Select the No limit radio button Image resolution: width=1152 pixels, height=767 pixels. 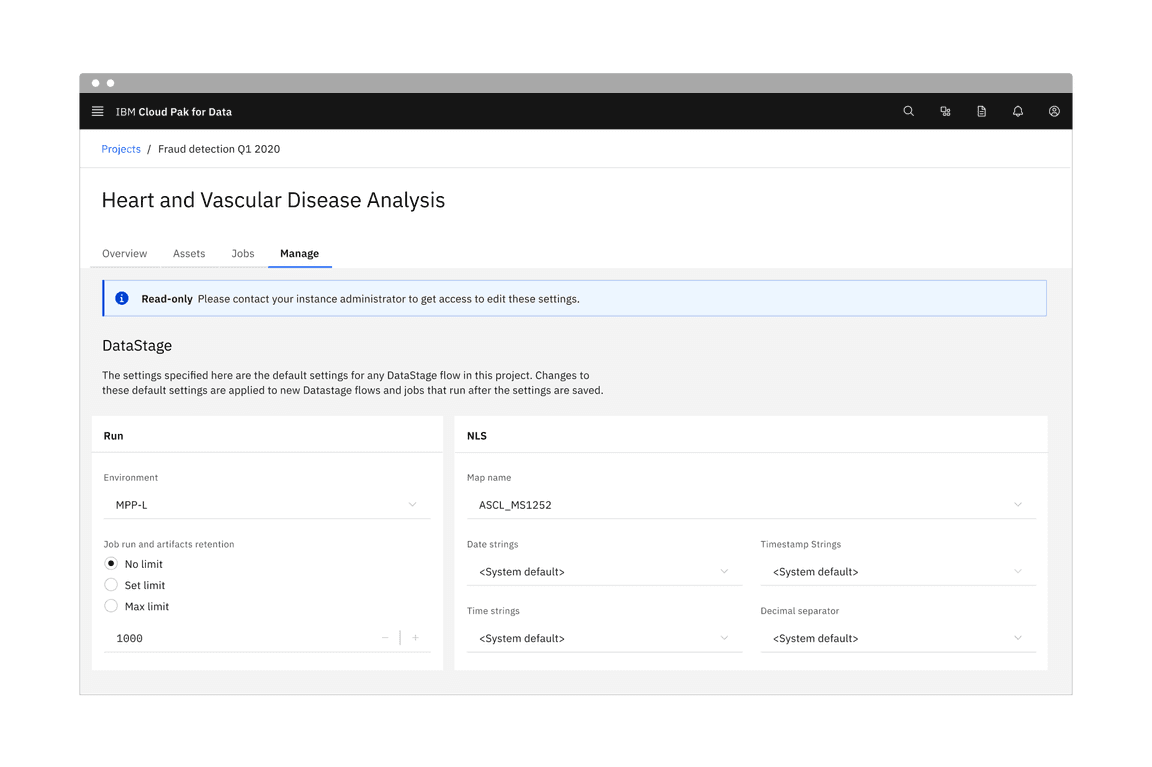pyautogui.click(x=110, y=563)
